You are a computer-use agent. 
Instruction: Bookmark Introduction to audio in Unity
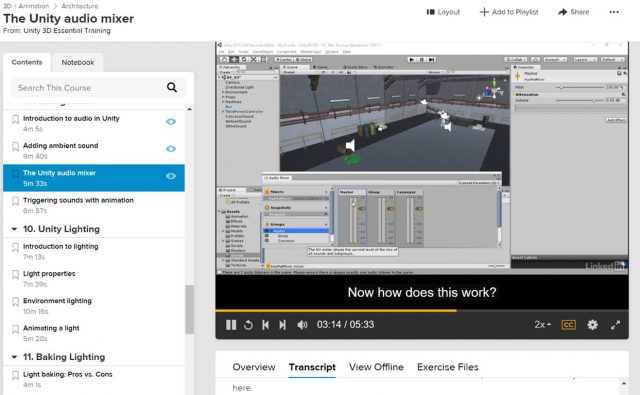16,119
